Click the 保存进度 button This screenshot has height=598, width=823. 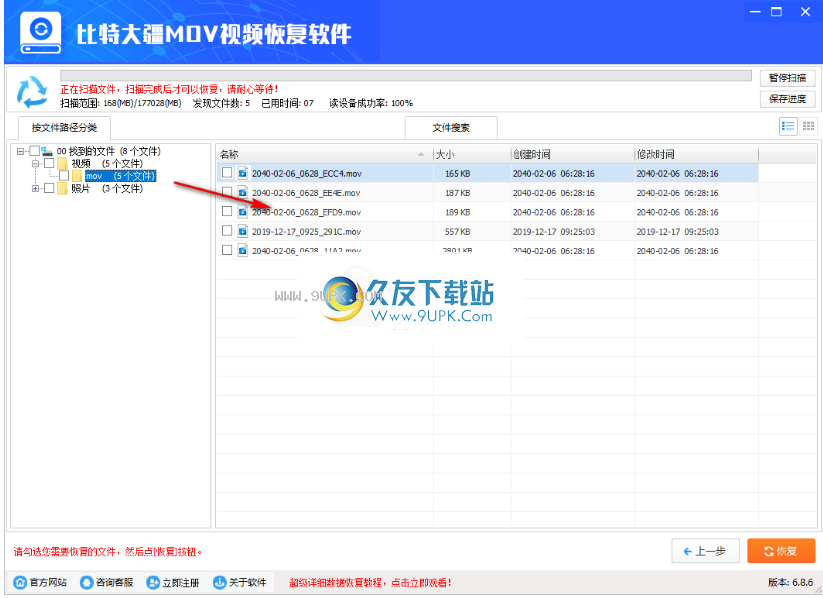tap(787, 99)
